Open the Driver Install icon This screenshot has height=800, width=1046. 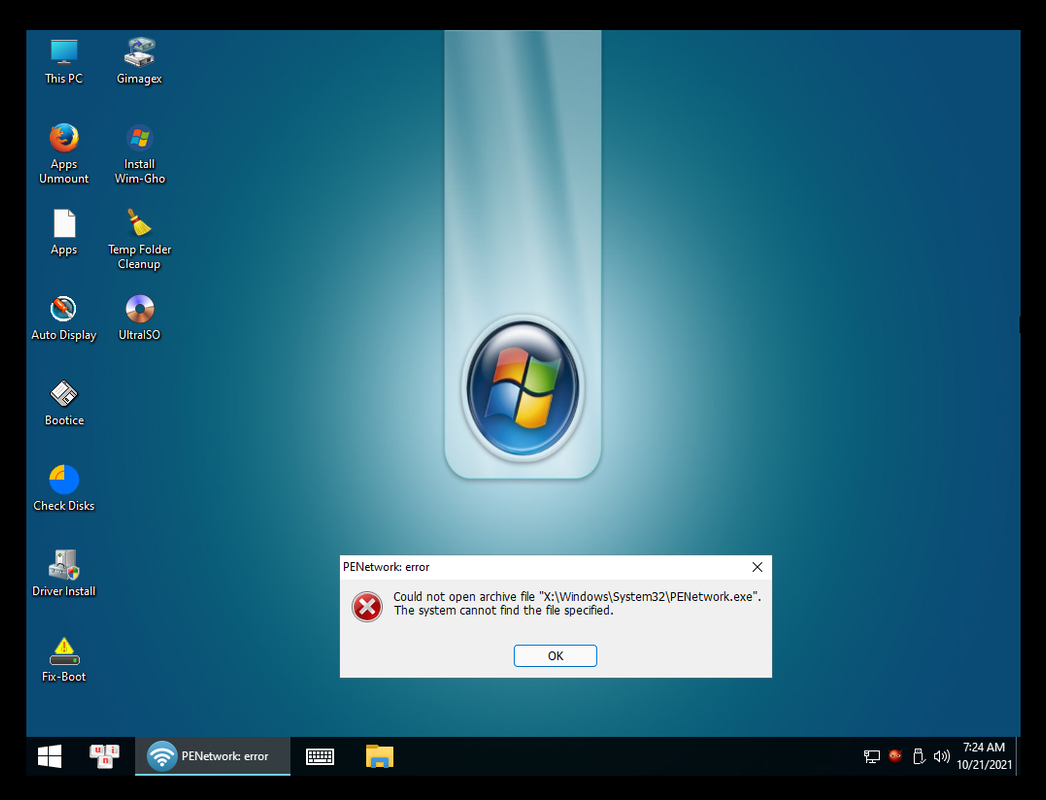click(64, 574)
